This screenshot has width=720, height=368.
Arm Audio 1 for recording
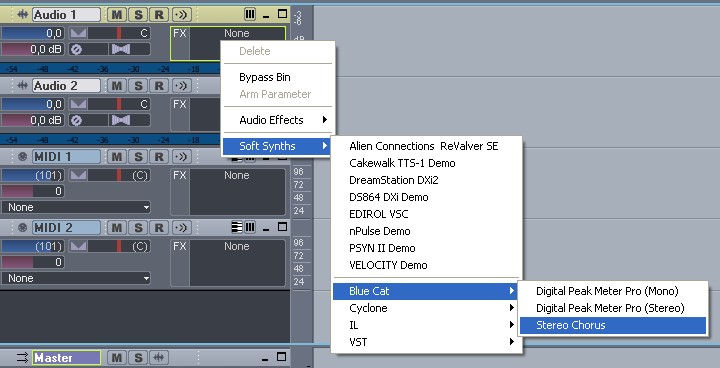pos(159,15)
